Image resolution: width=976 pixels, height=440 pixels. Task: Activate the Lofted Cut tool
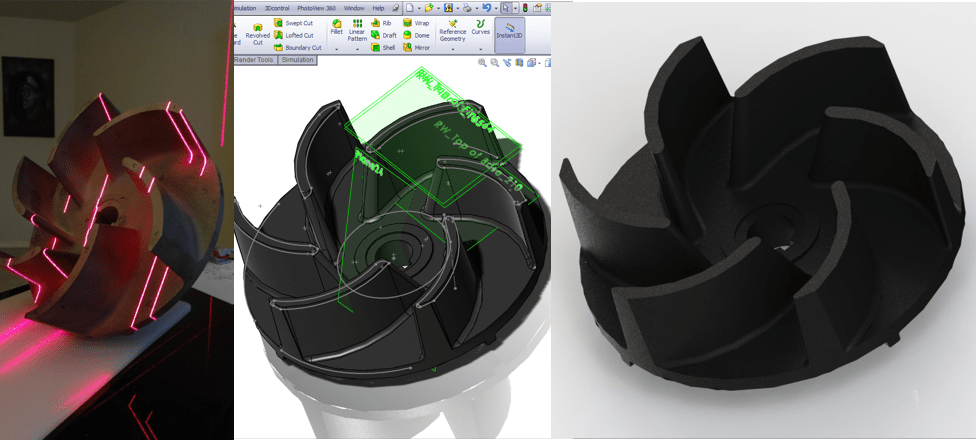point(294,35)
